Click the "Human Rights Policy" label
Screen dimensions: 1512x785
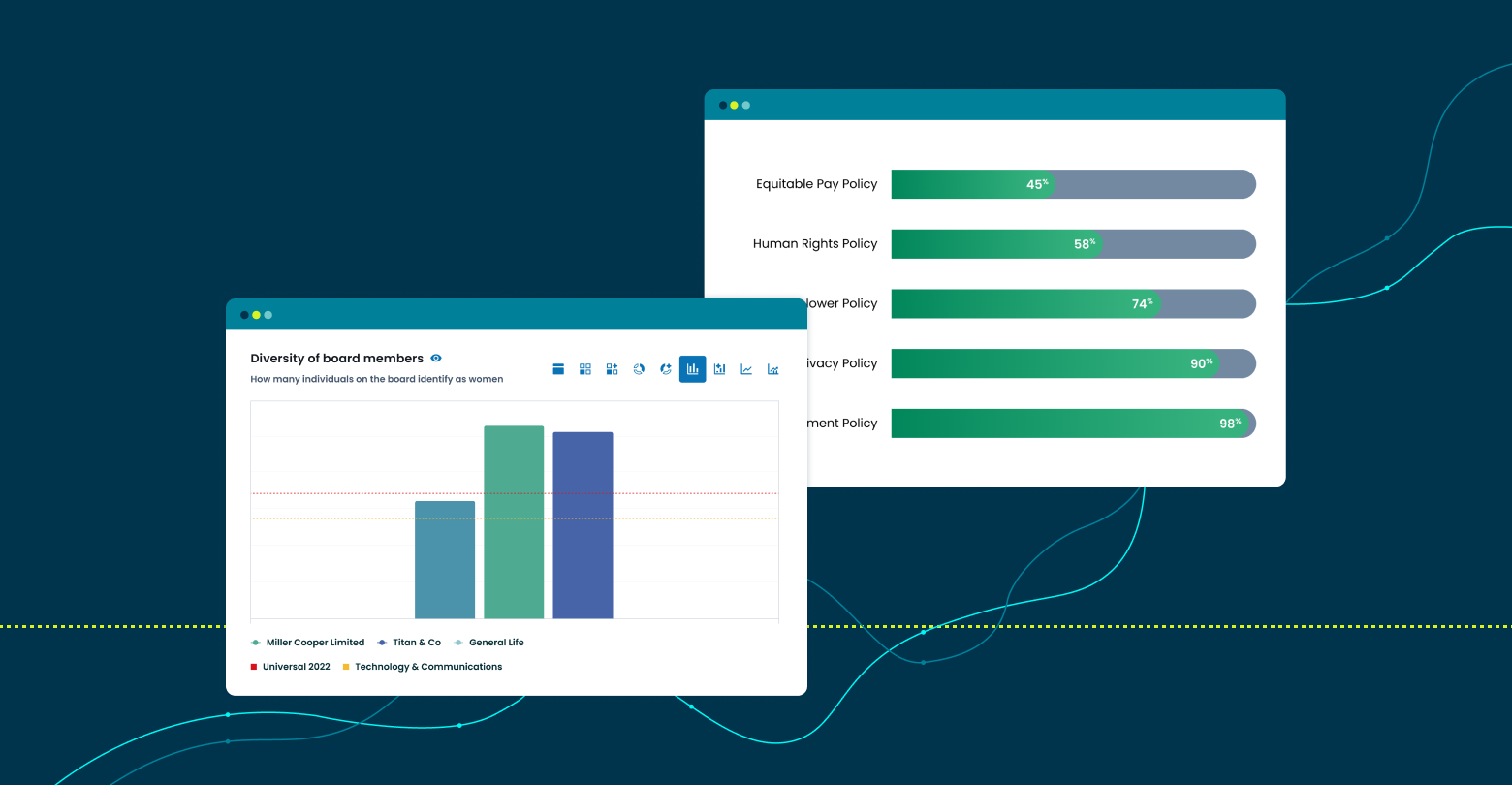815,244
